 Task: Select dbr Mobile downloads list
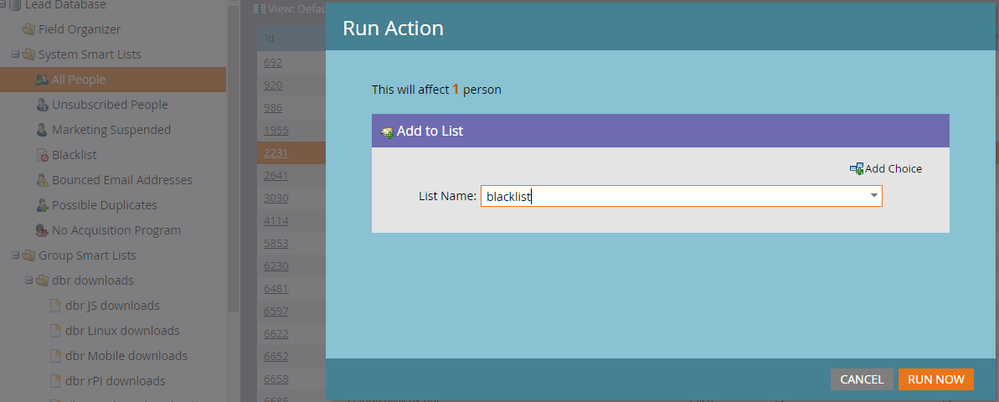click(126, 355)
